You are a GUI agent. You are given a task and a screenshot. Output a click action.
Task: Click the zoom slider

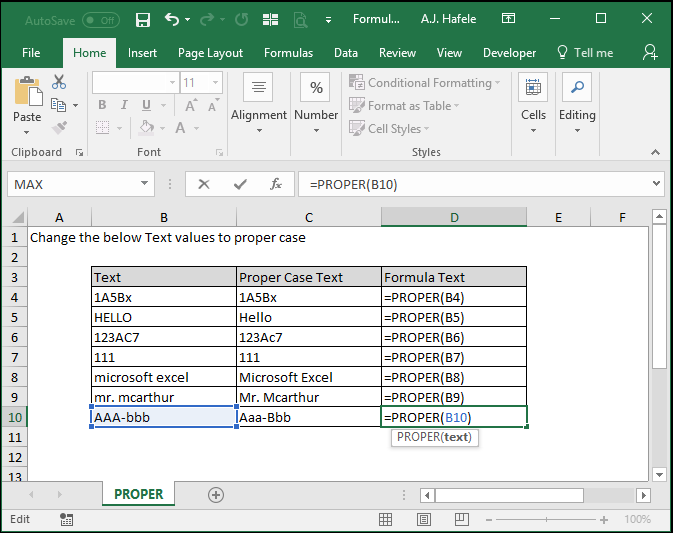pyautogui.click(x=546, y=520)
